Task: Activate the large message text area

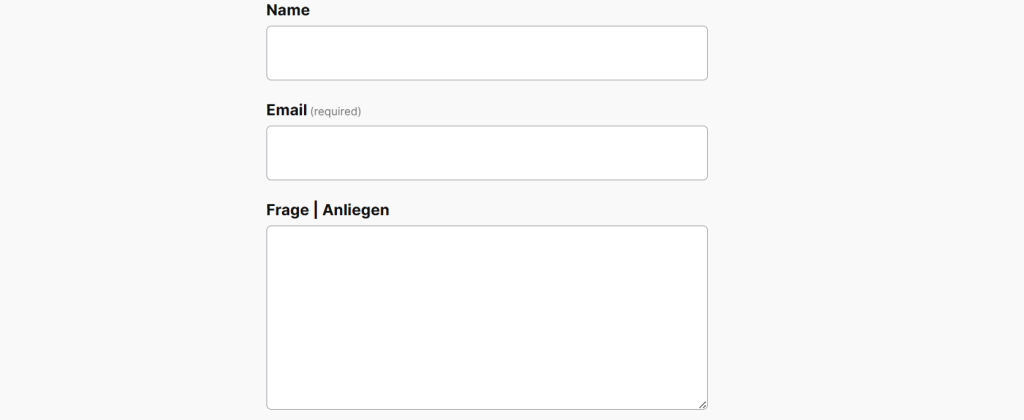Action: (486, 317)
